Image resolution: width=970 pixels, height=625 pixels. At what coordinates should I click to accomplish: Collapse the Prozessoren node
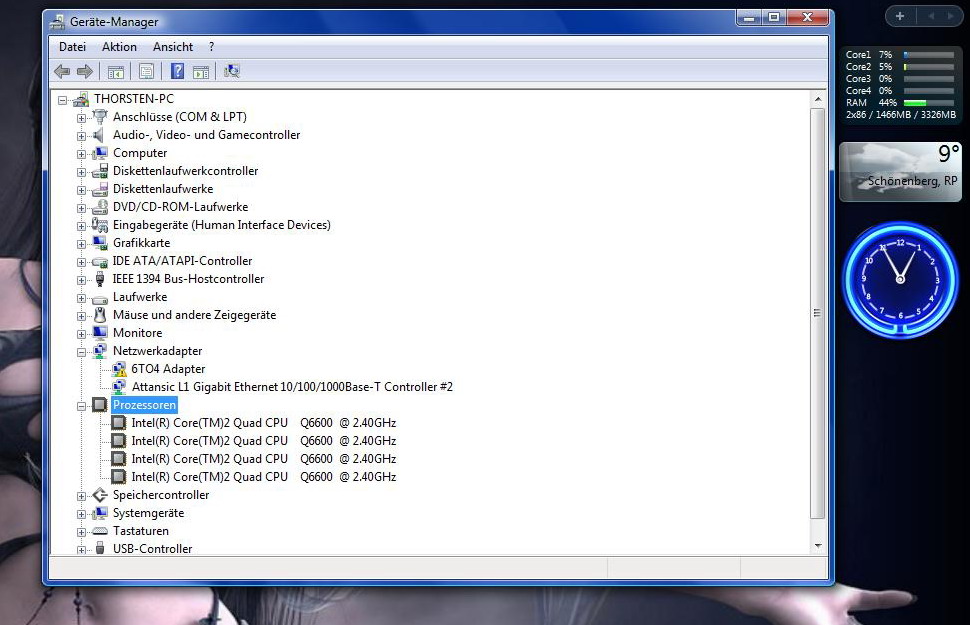[81, 406]
